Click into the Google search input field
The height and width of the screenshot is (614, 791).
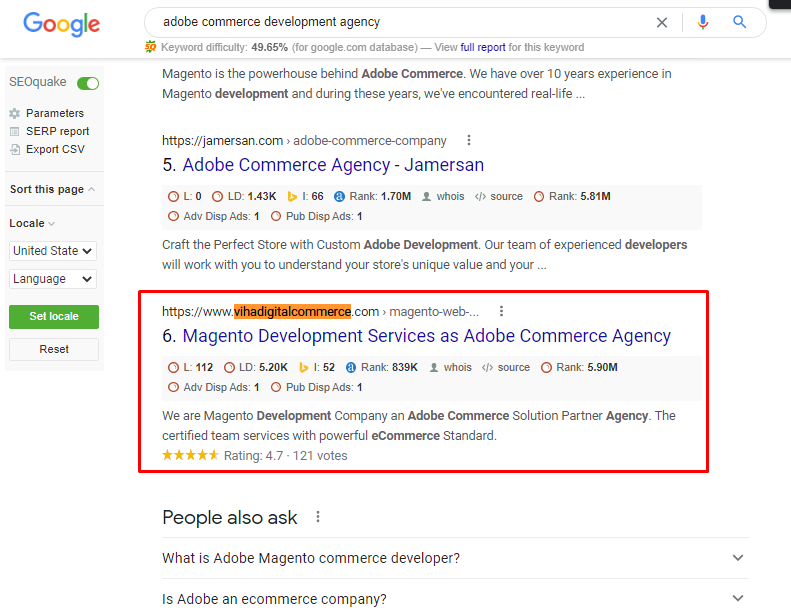click(404, 22)
